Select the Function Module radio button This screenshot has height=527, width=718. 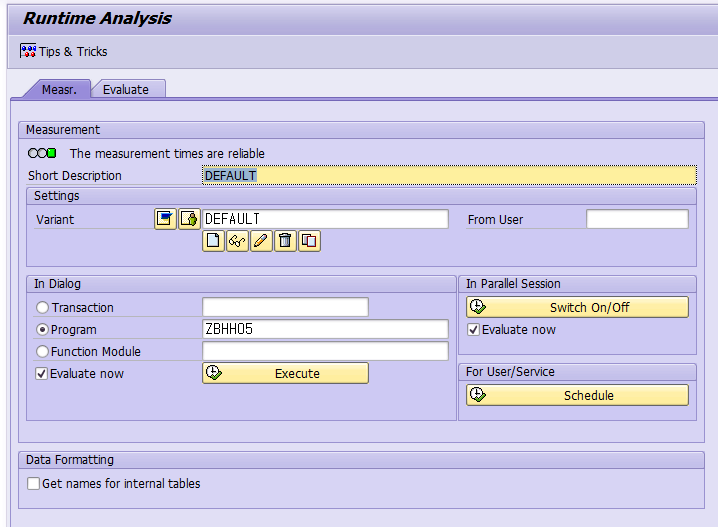42,351
